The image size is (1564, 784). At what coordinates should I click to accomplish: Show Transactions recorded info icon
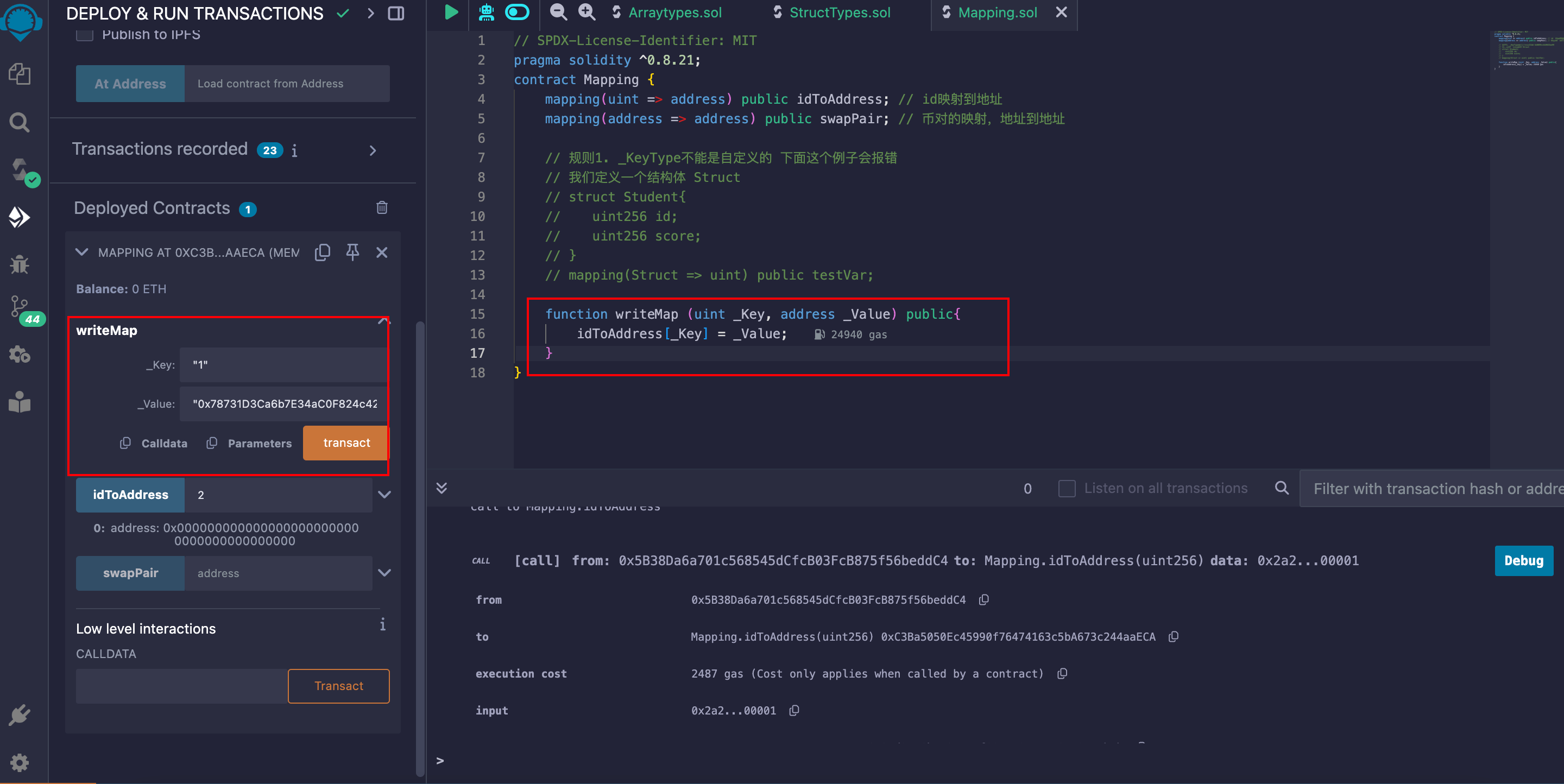click(x=294, y=150)
